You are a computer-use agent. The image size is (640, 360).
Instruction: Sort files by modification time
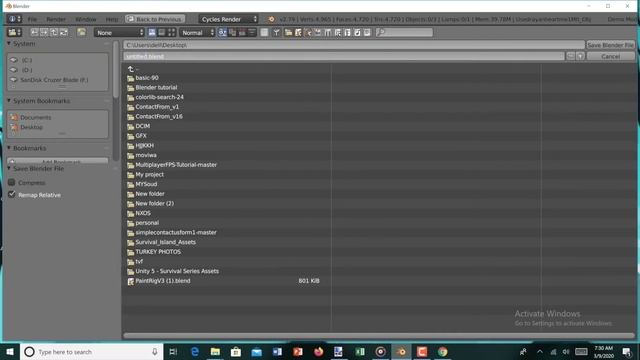(x=242, y=32)
